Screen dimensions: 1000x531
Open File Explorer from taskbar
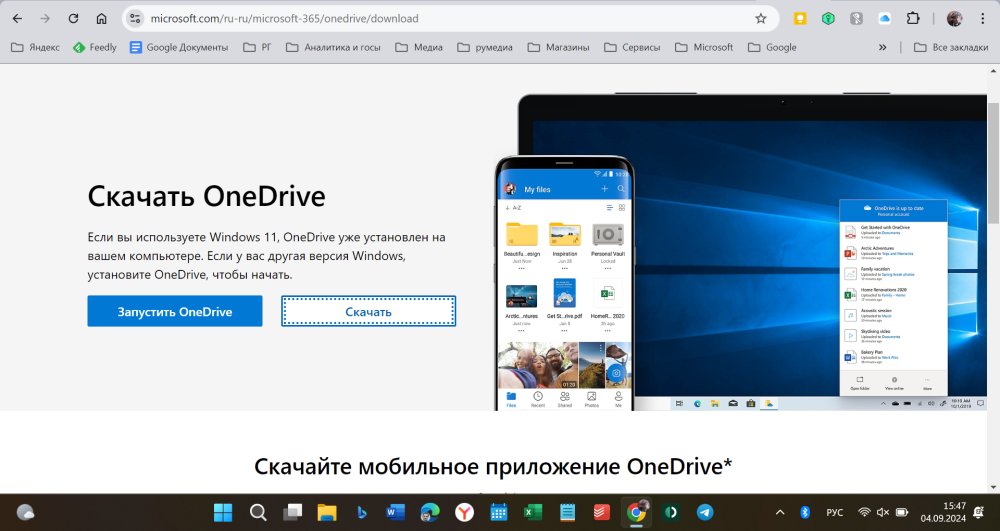(327, 512)
